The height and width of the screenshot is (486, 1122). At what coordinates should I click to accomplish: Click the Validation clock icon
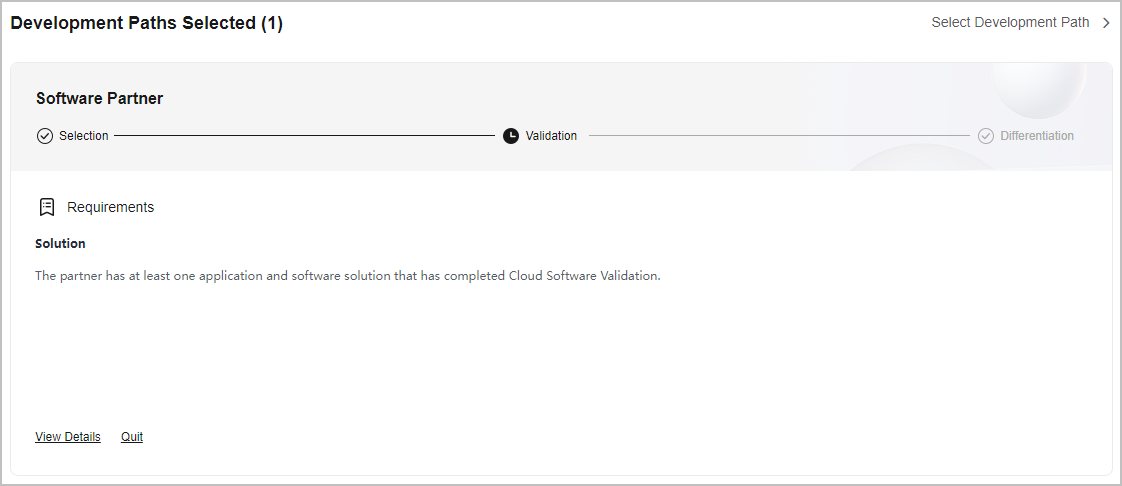[511, 136]
